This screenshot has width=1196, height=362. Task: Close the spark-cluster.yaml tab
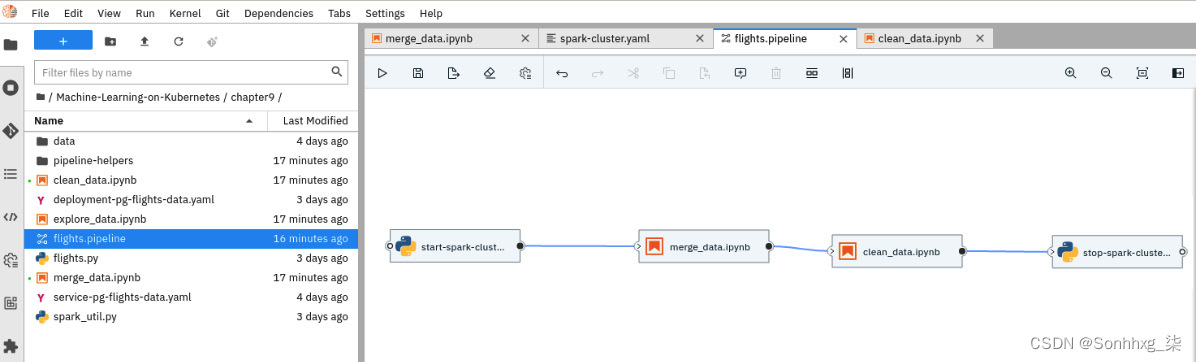698,39
